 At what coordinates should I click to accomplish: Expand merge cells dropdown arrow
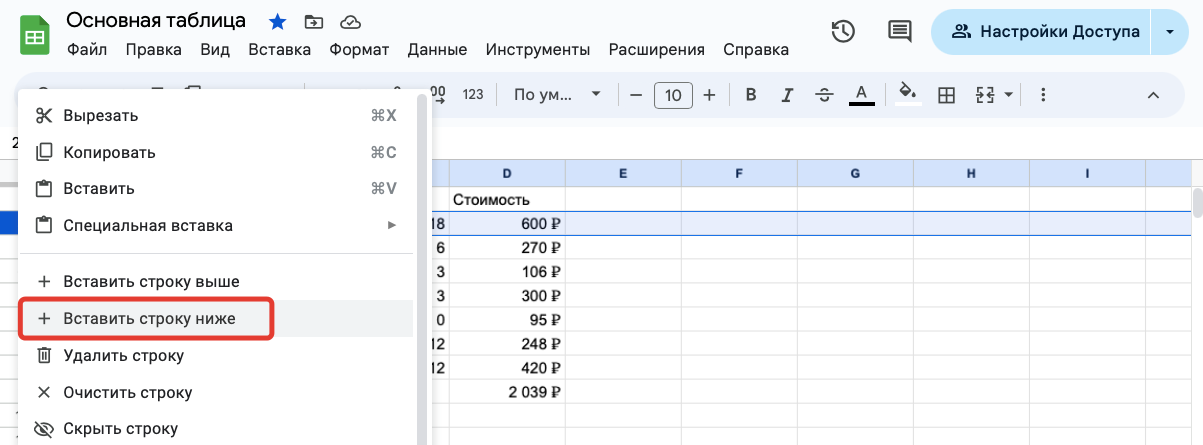click(x=1009, y=95)
